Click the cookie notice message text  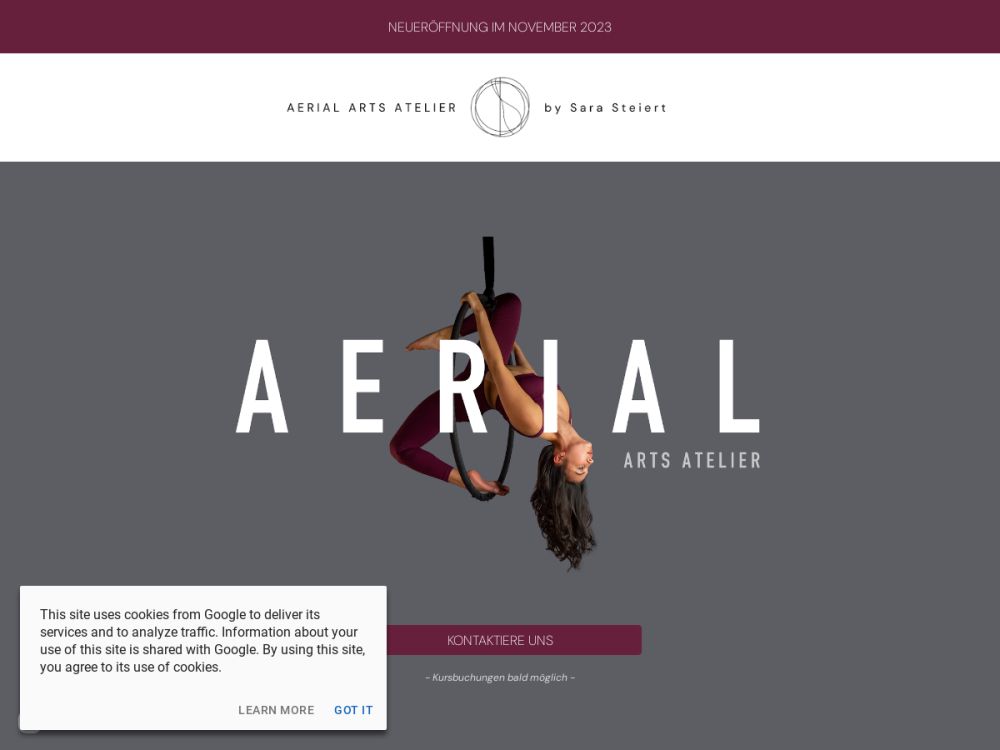(202, 641)
